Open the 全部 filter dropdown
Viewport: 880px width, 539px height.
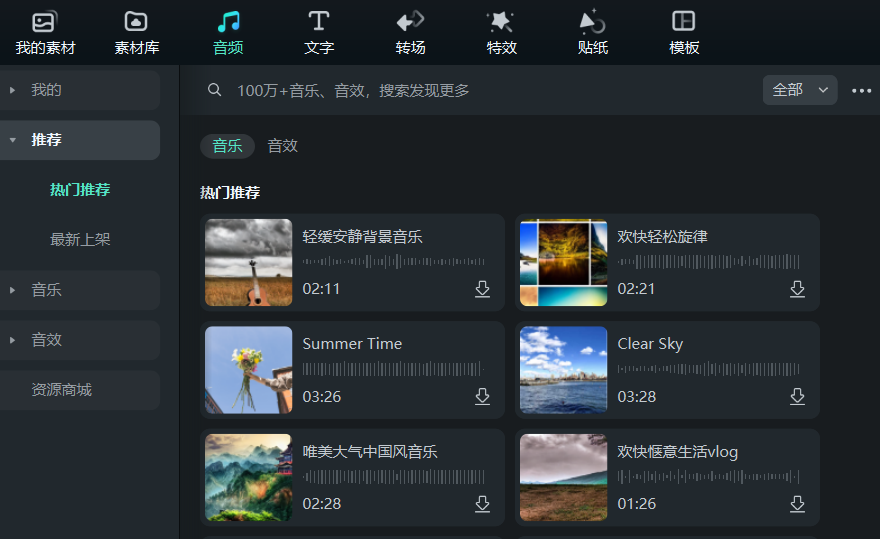pos(800,90)
